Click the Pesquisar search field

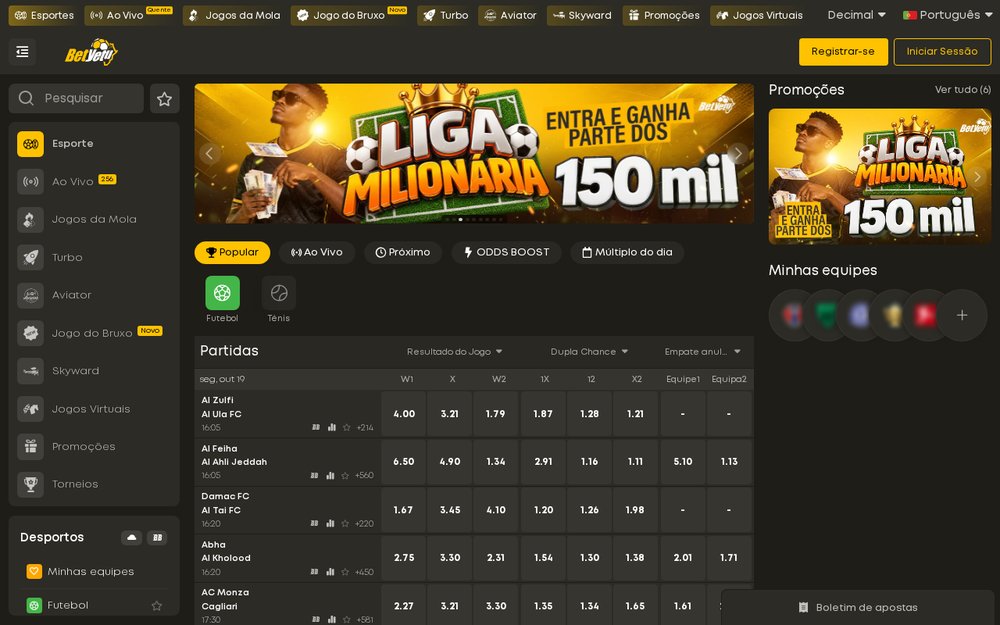(77, 99)
